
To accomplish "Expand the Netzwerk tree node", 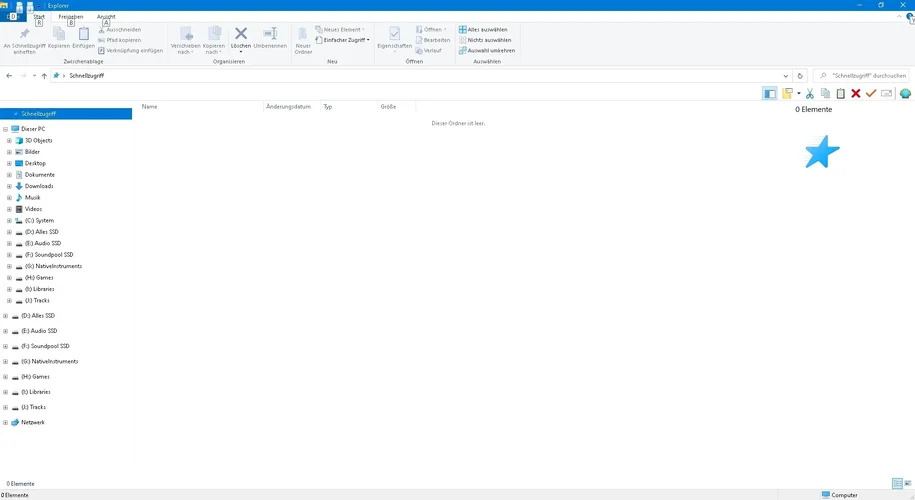I will [5, 422].
